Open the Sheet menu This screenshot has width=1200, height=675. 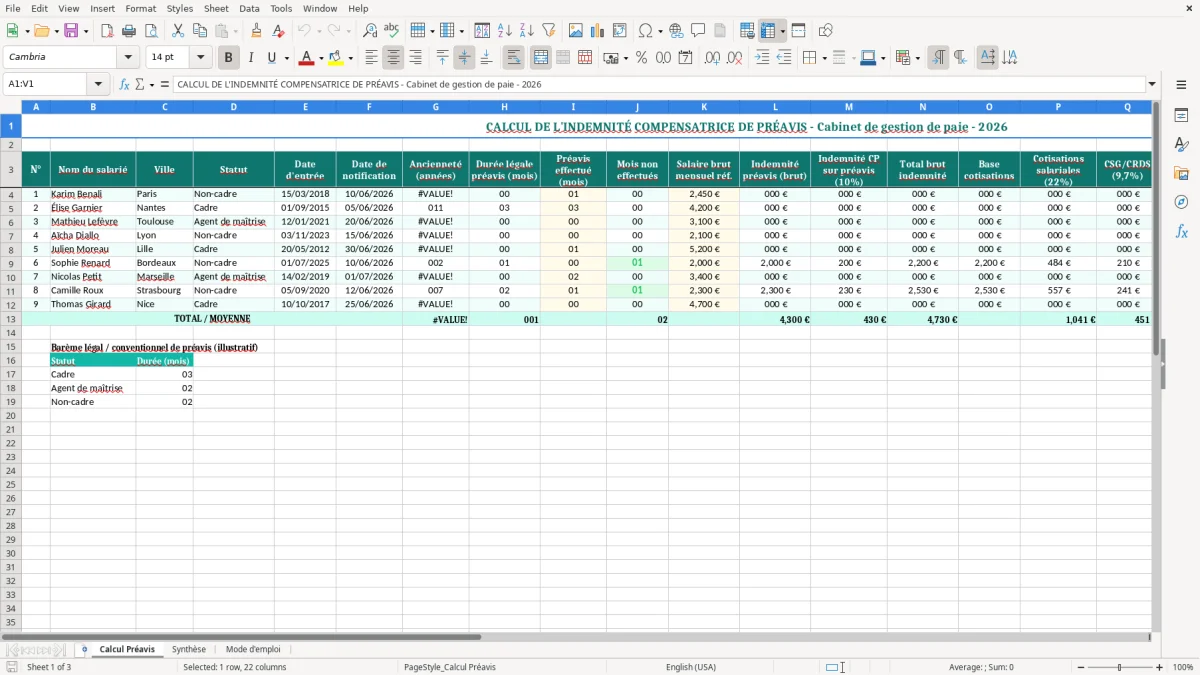[x=216, y=8]
